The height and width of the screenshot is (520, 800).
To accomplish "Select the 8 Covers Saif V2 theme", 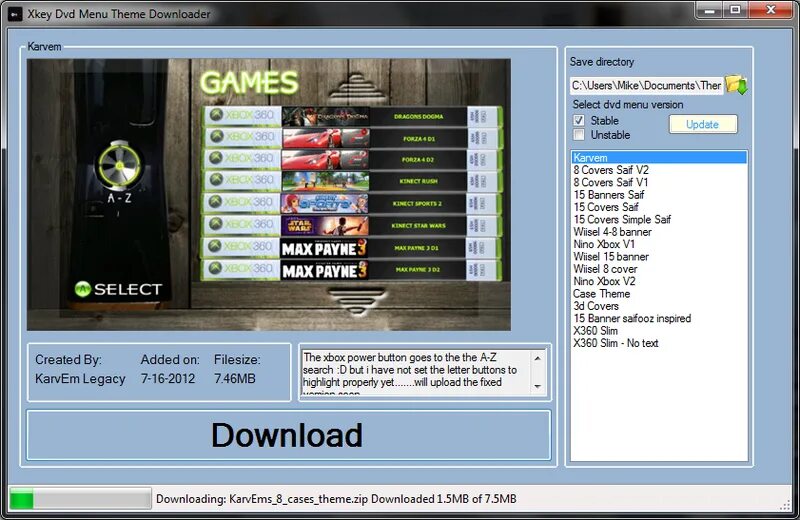I will coord(659,170).
